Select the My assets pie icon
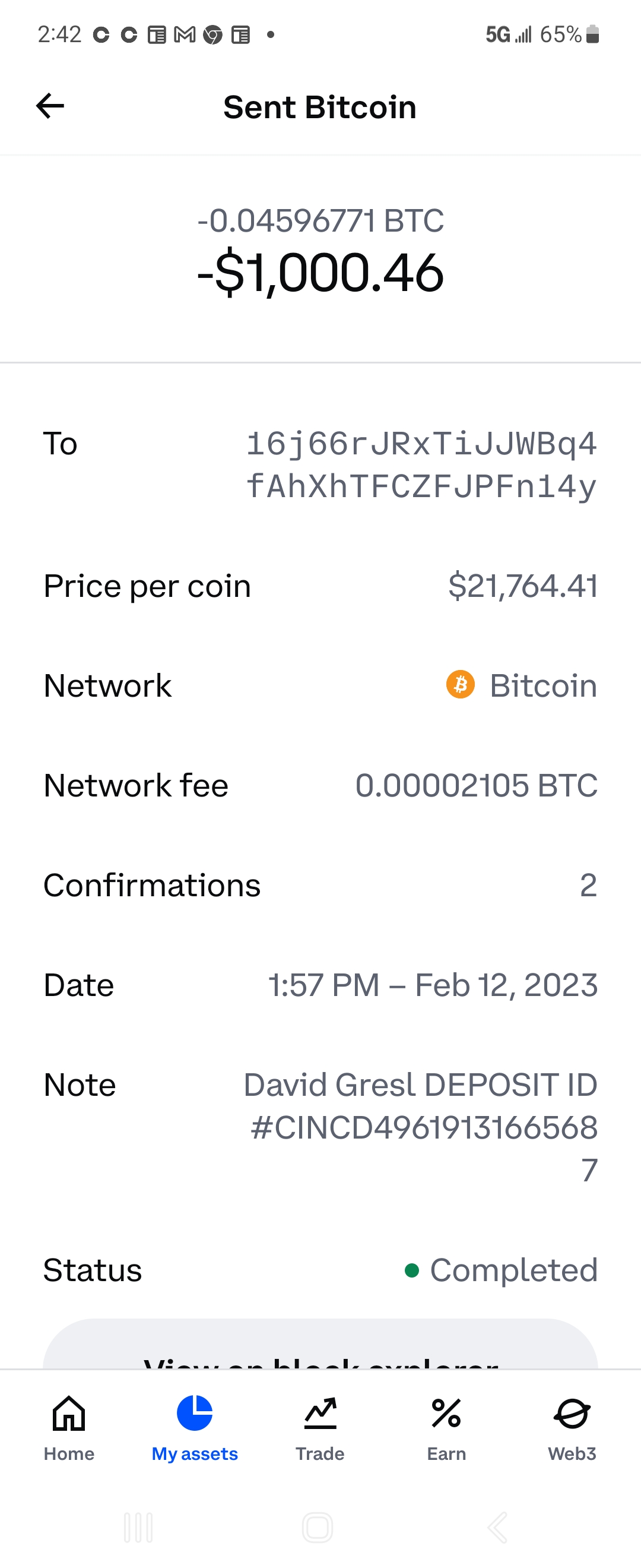The height and width of the screenshot is (1568, 641). coord(195,1413)
